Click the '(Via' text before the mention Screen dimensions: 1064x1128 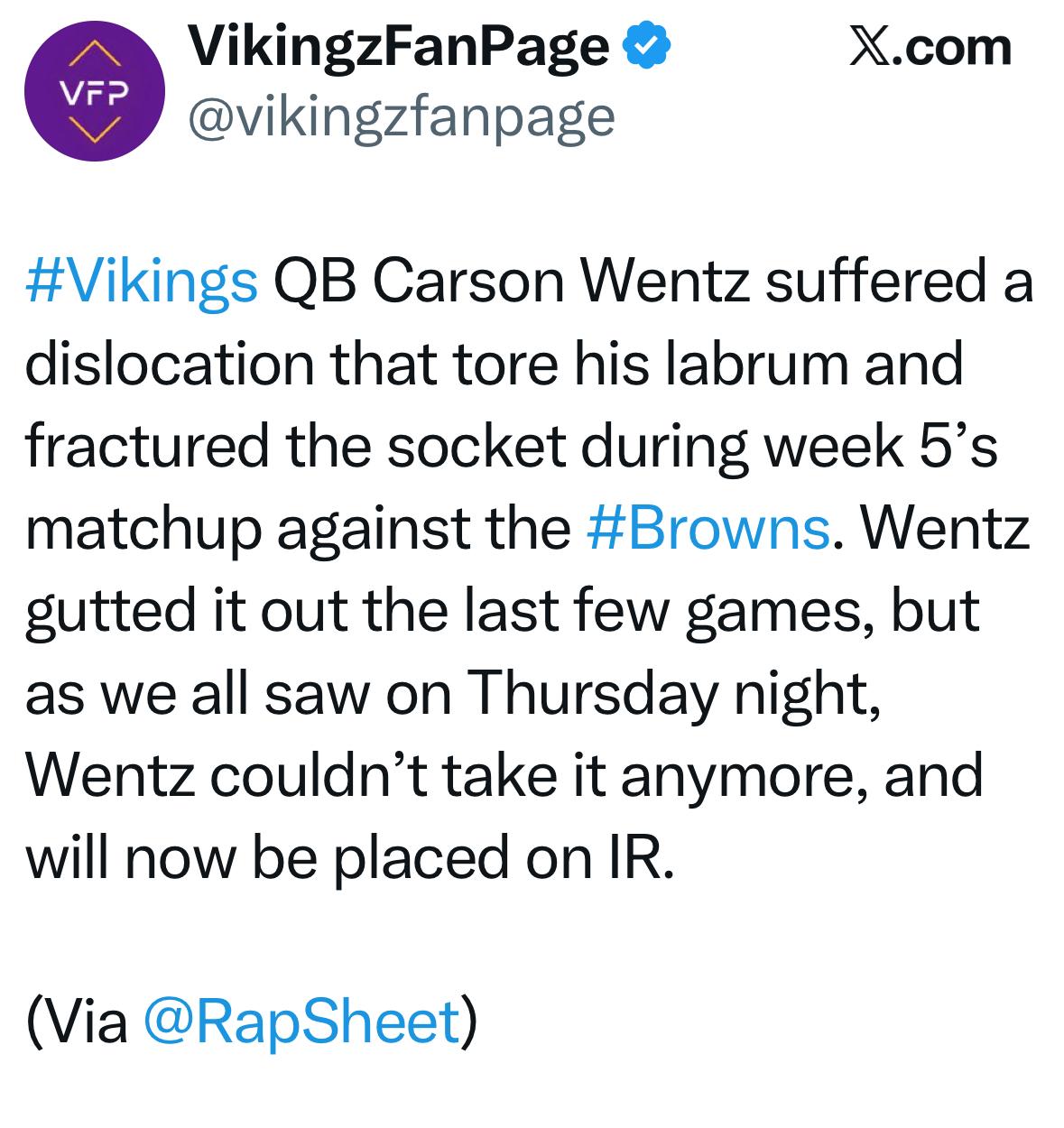pos(78,1022)
